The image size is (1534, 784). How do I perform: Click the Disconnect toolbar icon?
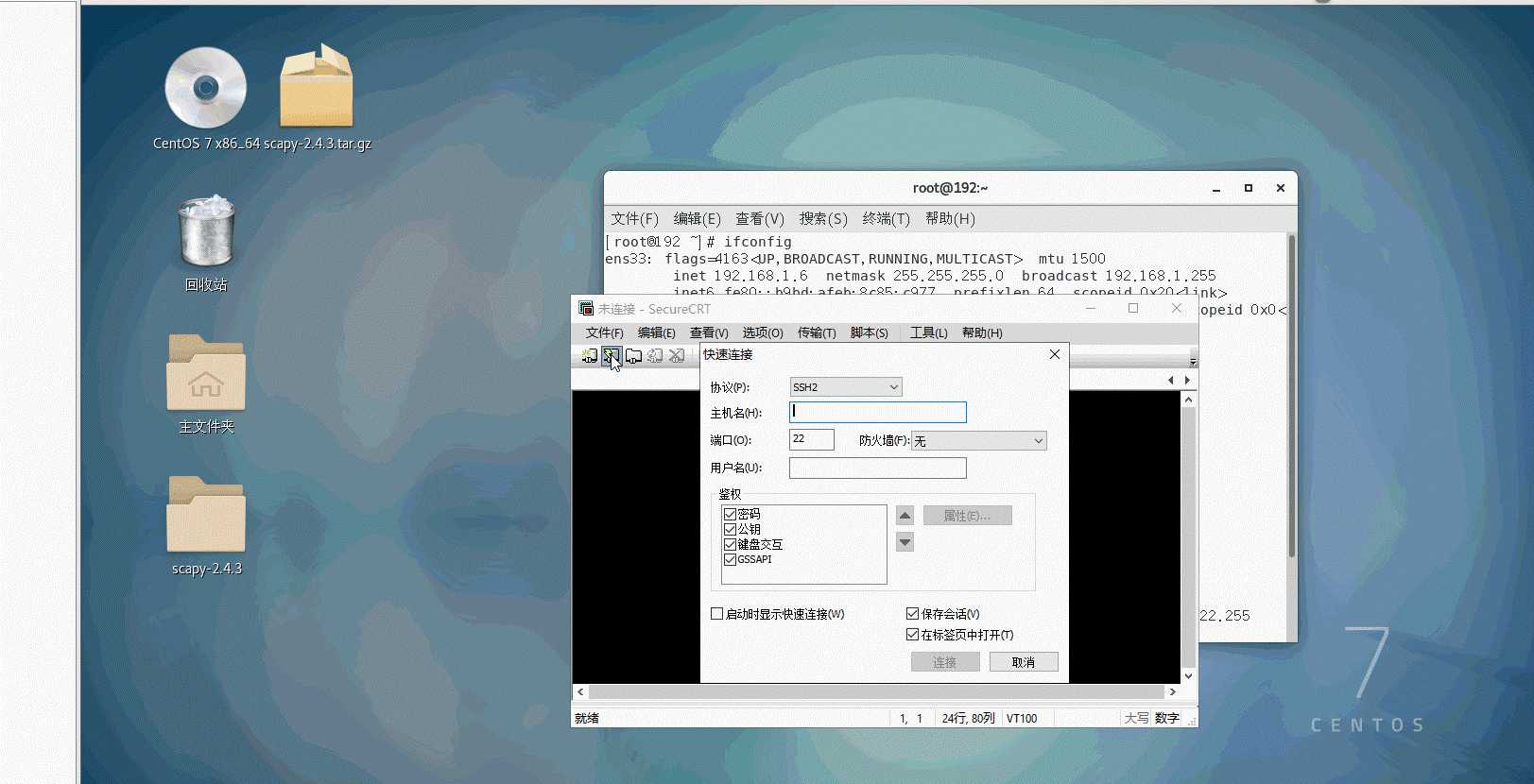click(677, 356)
